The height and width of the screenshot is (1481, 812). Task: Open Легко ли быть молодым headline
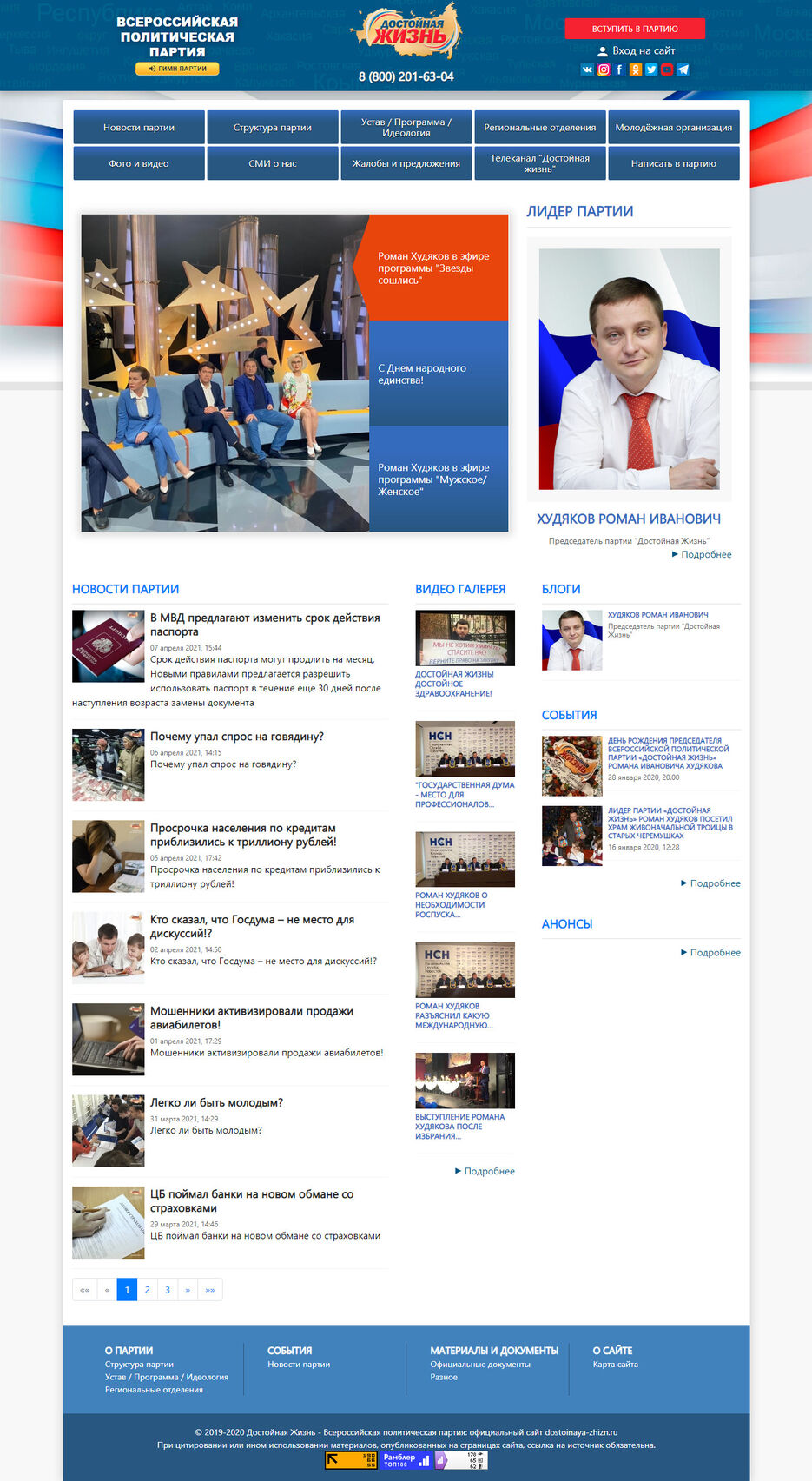click(217, 1102)
